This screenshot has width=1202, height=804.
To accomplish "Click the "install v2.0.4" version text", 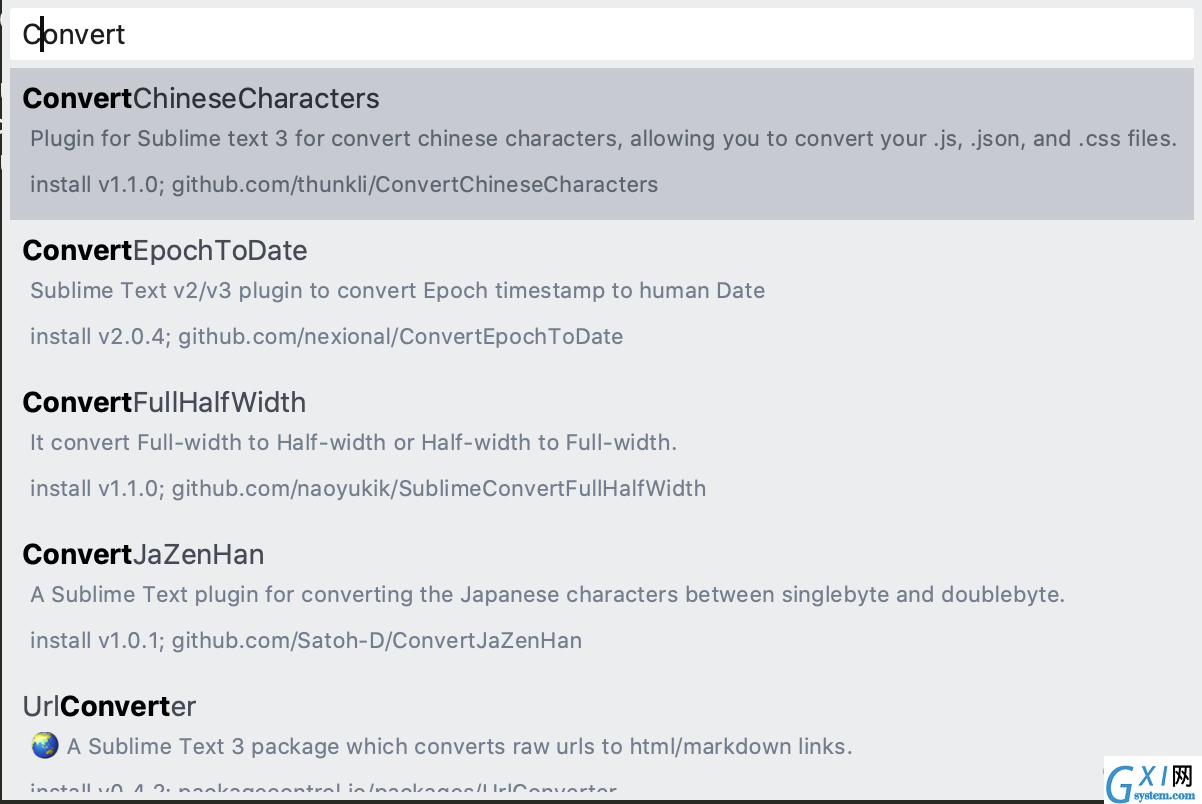I will coord(99,336).
